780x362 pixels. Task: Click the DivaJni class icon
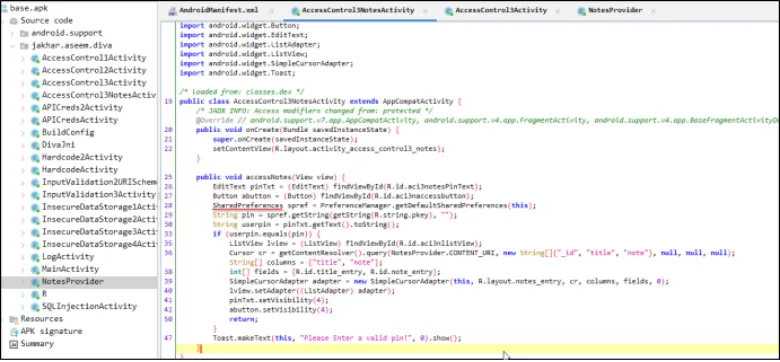pos(35,145)
